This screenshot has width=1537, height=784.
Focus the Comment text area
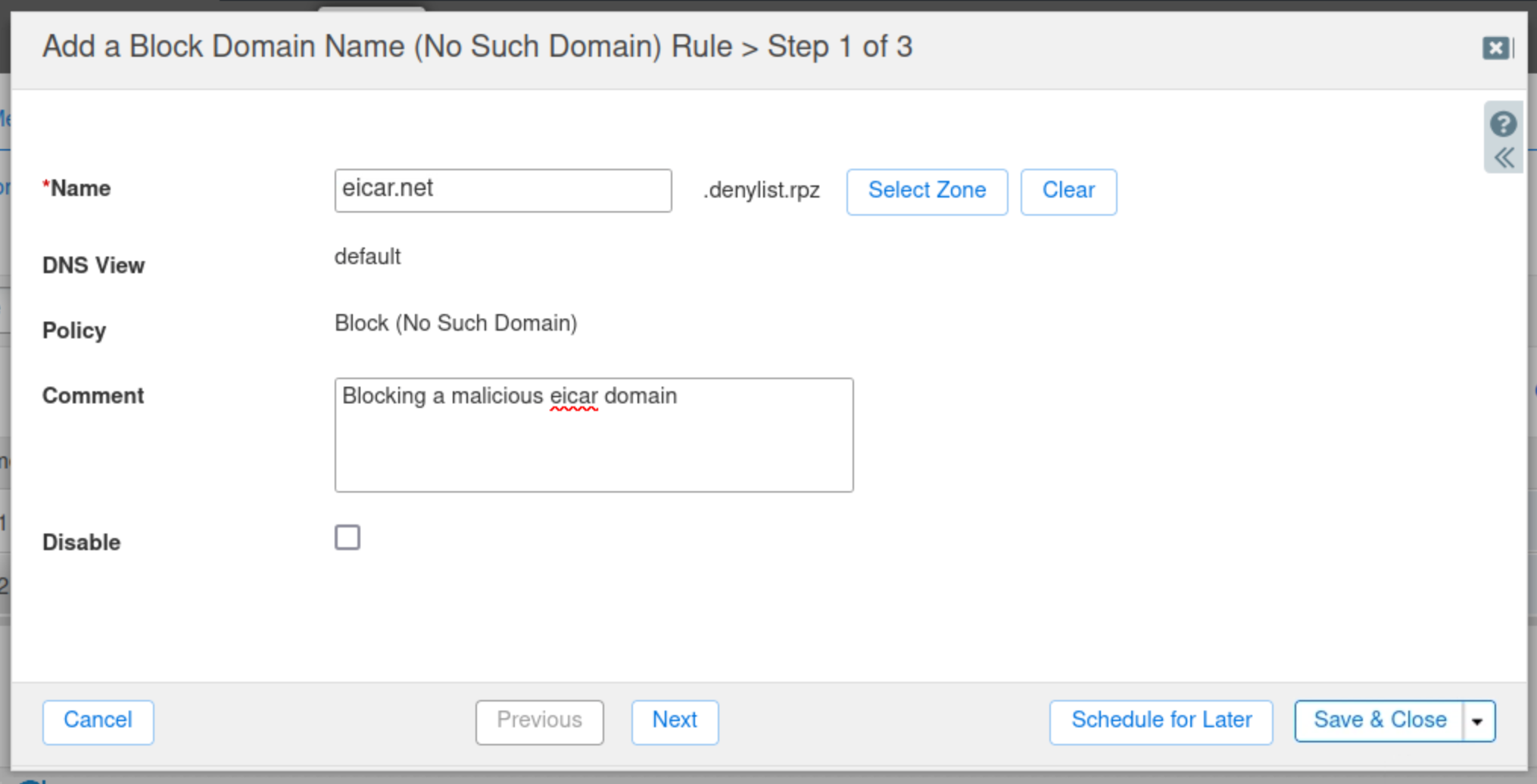pyautogui.click(x=594, y=435)
